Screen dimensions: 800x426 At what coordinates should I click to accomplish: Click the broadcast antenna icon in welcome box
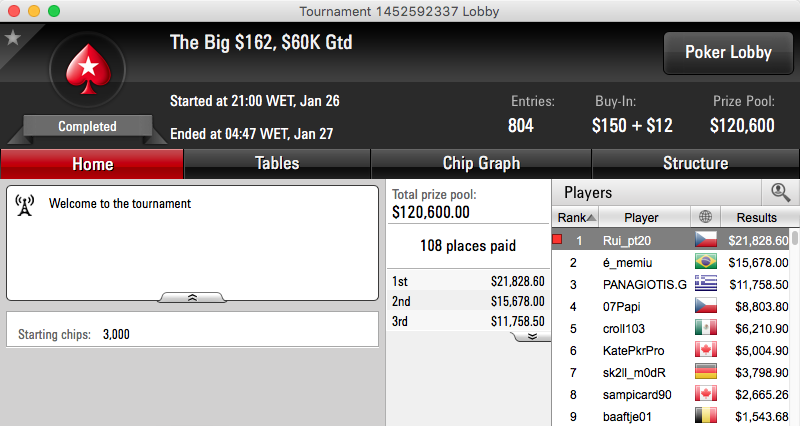tap(24, 205)
